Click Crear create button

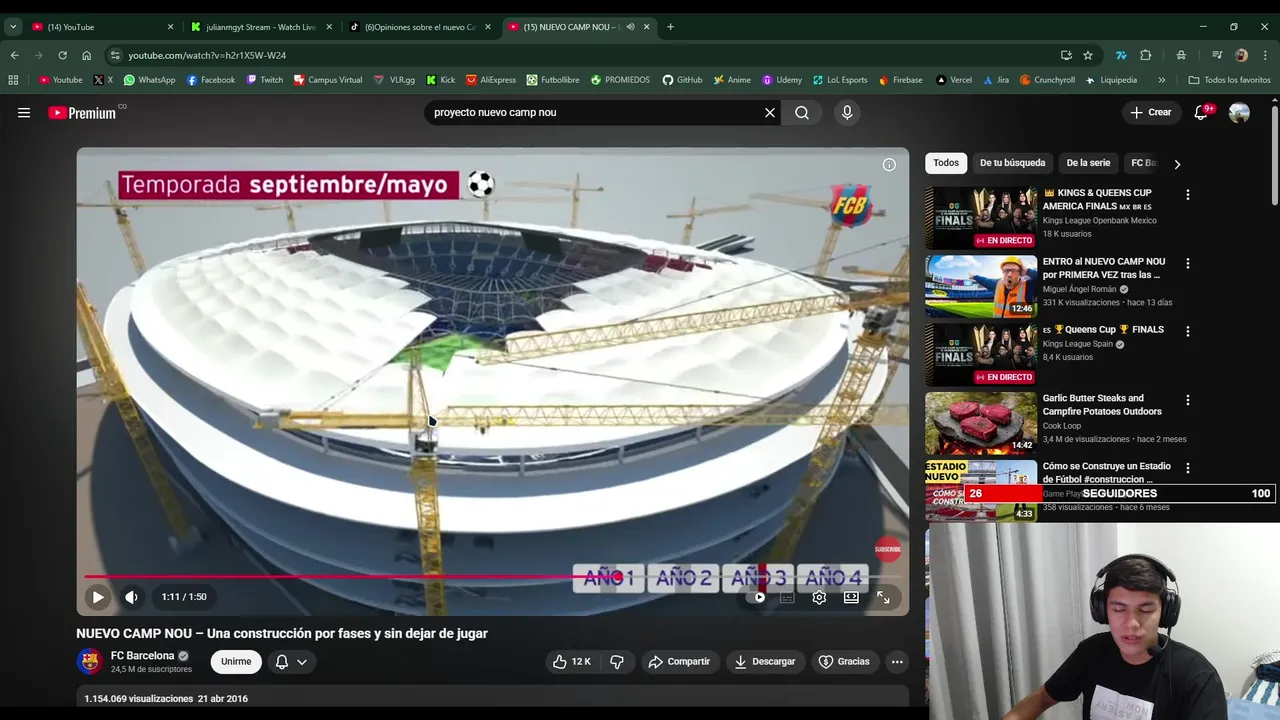1150,113
